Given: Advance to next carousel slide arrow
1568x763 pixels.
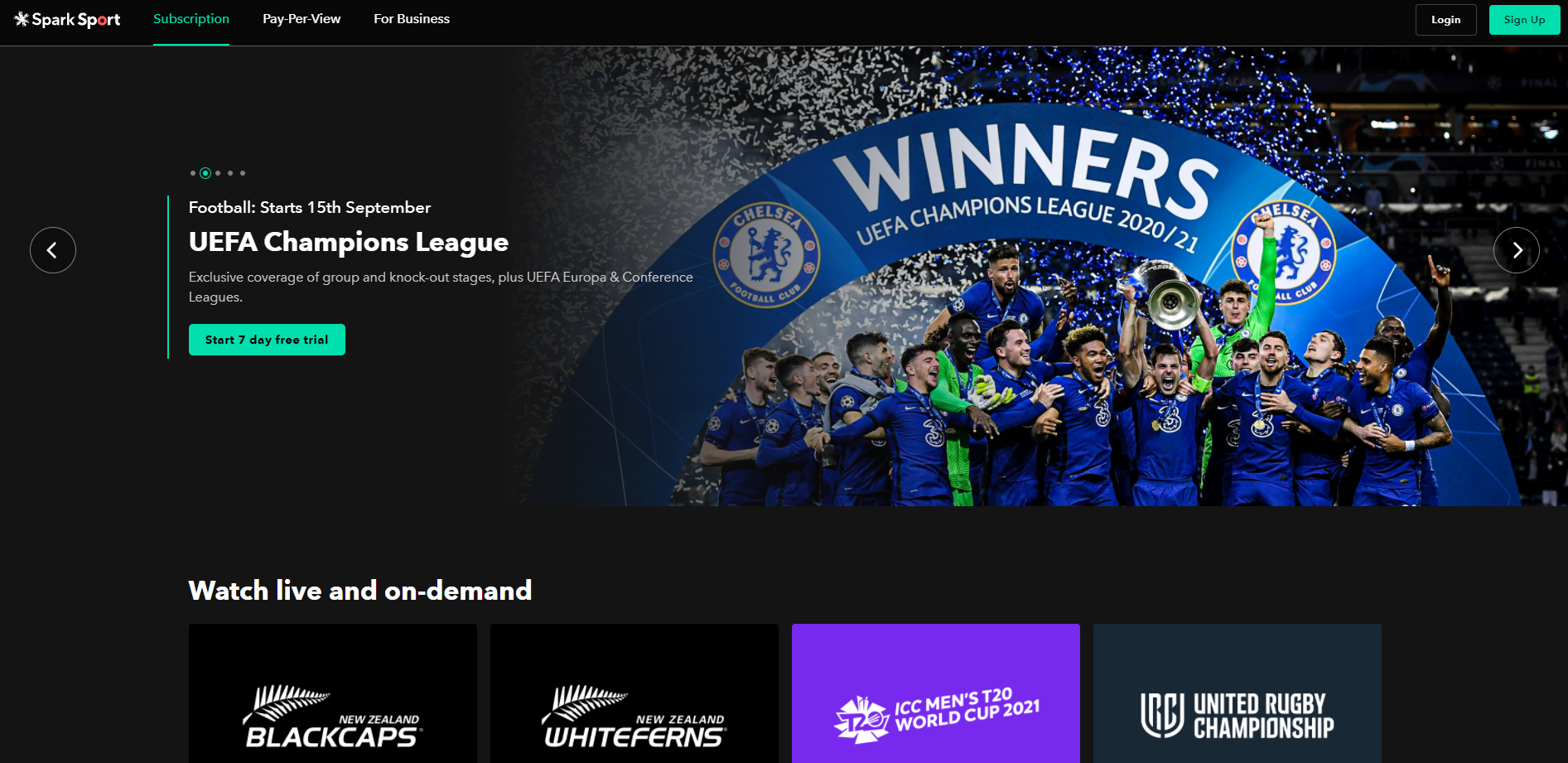Looking at the screenshot, I should (x=1517, y=250).
